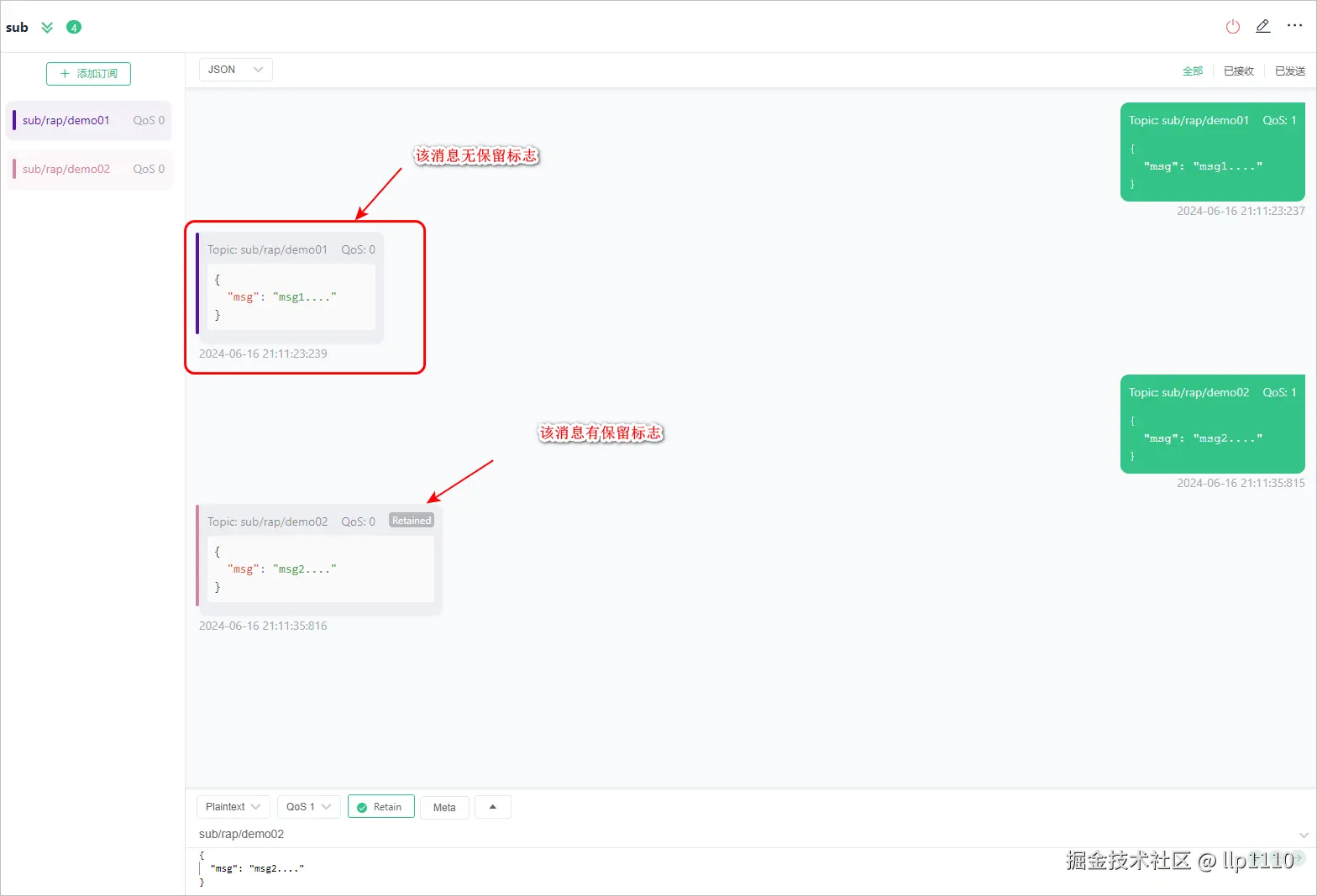This screenshot has width=1317, height=896.
Task: Open the edit connection pencil icon
Action: coord(1262,27)
